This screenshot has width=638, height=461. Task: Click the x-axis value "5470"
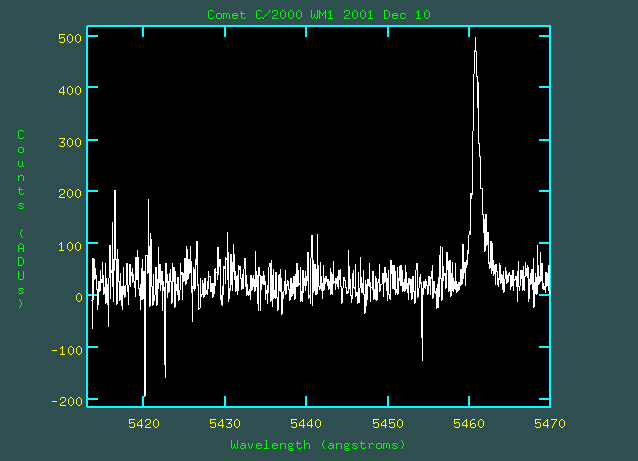pyautogui.click(x=550, y=424)
